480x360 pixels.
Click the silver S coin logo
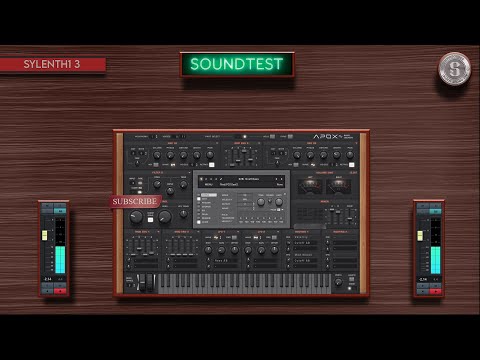pyautogui.click(x=454, y=69)
